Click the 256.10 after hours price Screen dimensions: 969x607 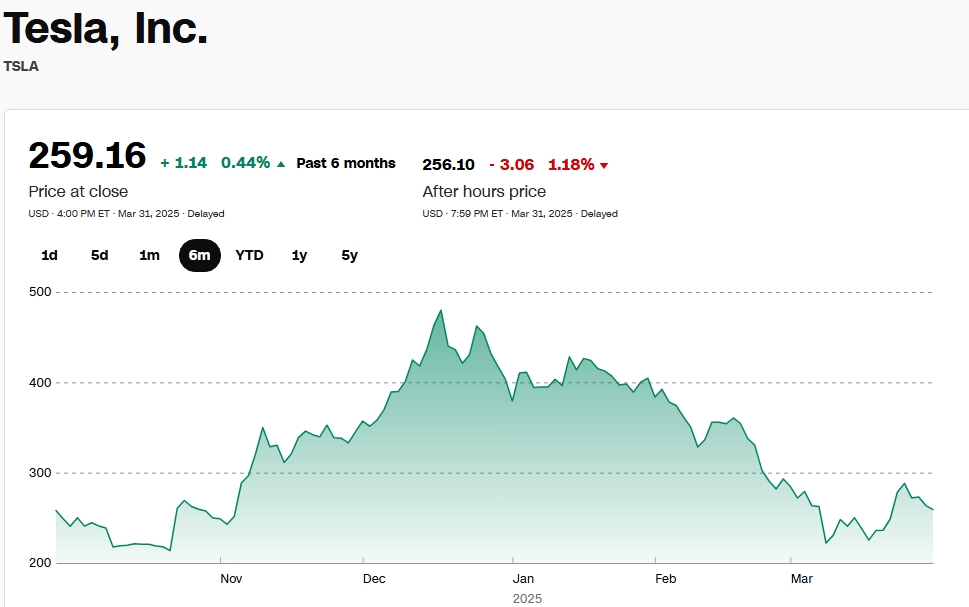pyautogui.click(x=449, y=164)
